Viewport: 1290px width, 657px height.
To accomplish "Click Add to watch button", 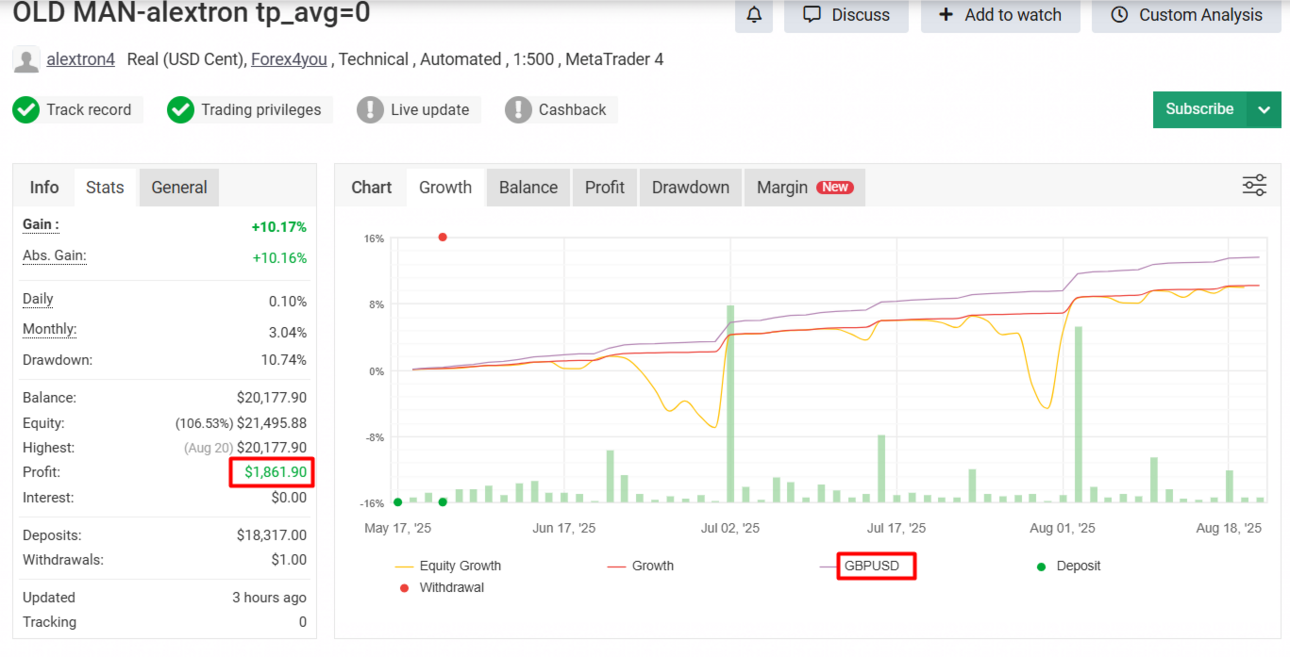I will (x=1000, y=15).
